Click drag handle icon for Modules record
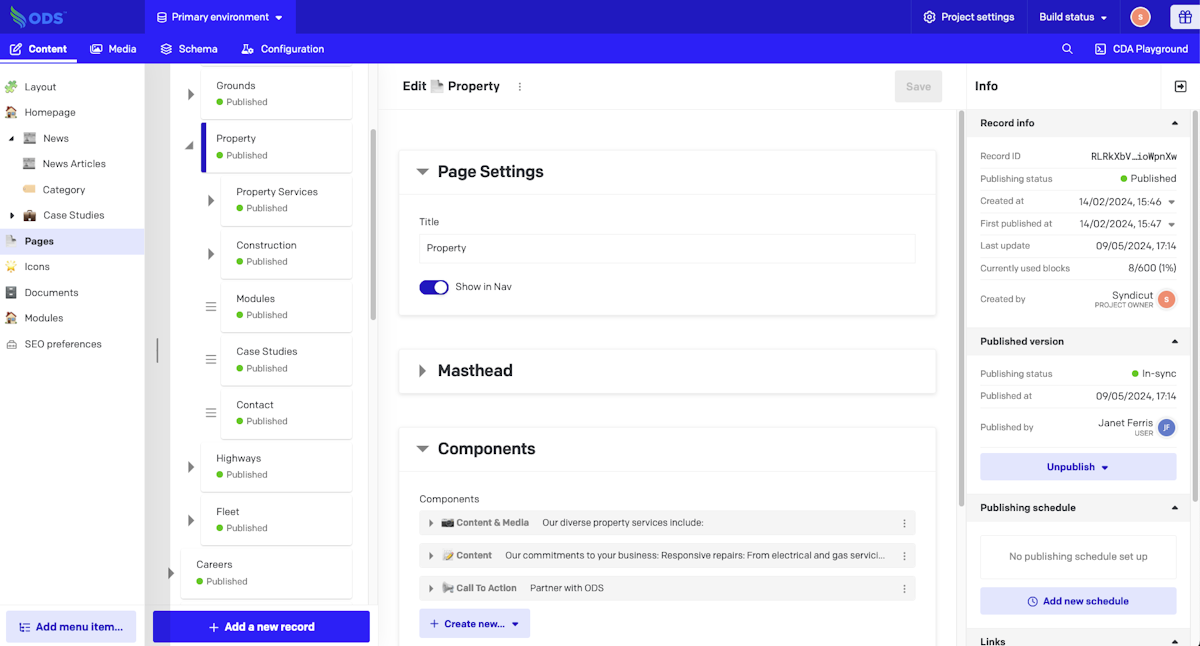Viewport: 1200px width, 646px height. (x=211, y=306)
